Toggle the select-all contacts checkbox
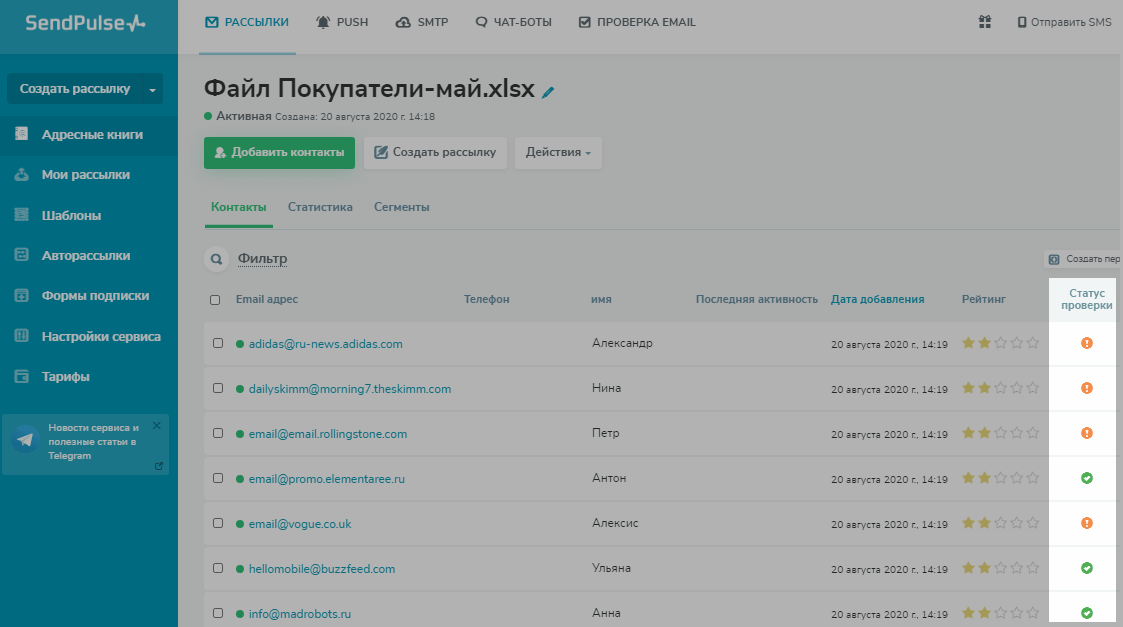Image resolution: width=1123 pixels, height=627 pixels. [215, 300]
